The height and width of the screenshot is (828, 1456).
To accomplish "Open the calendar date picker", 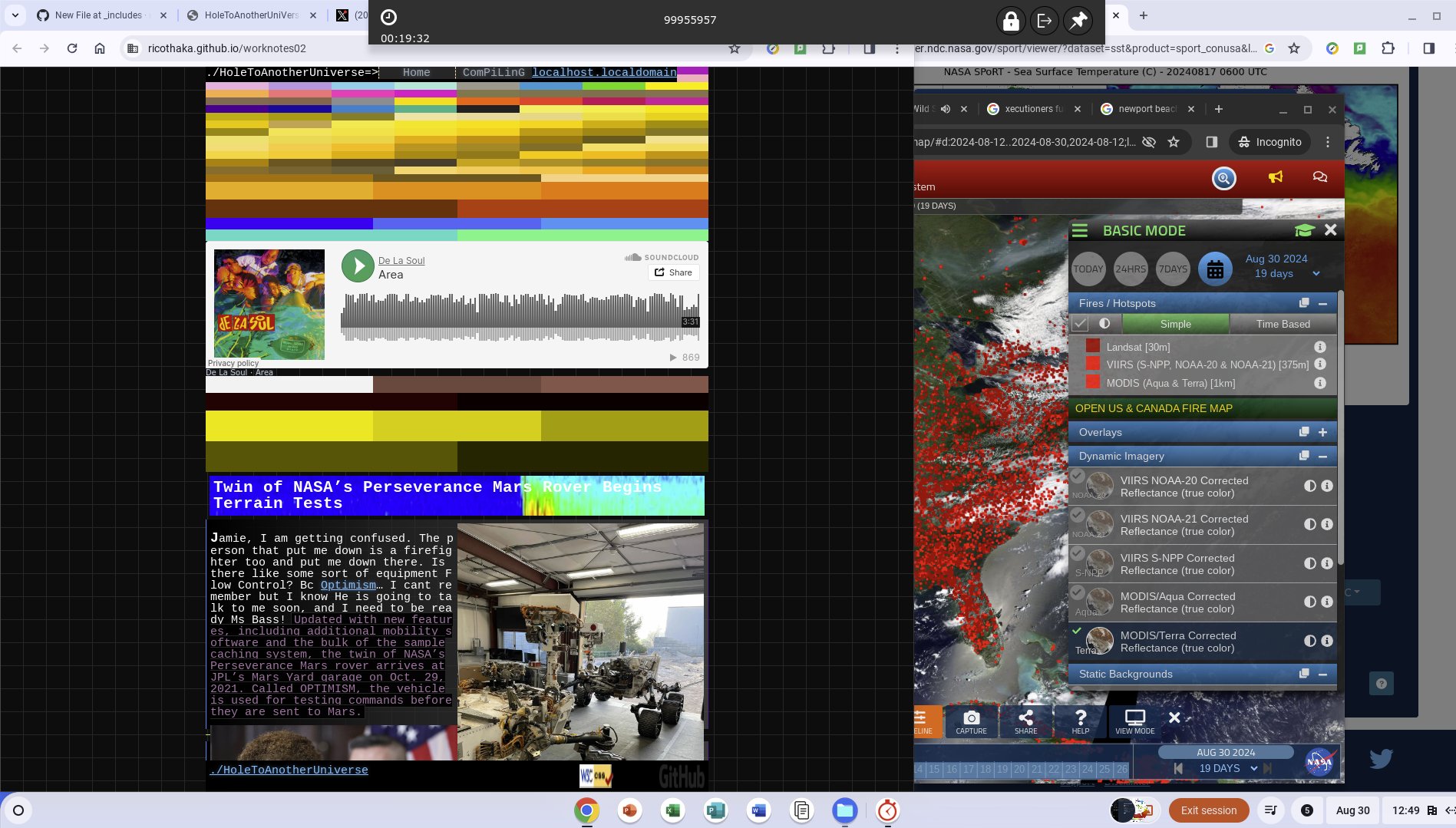I will click(x=1215, y=269).
